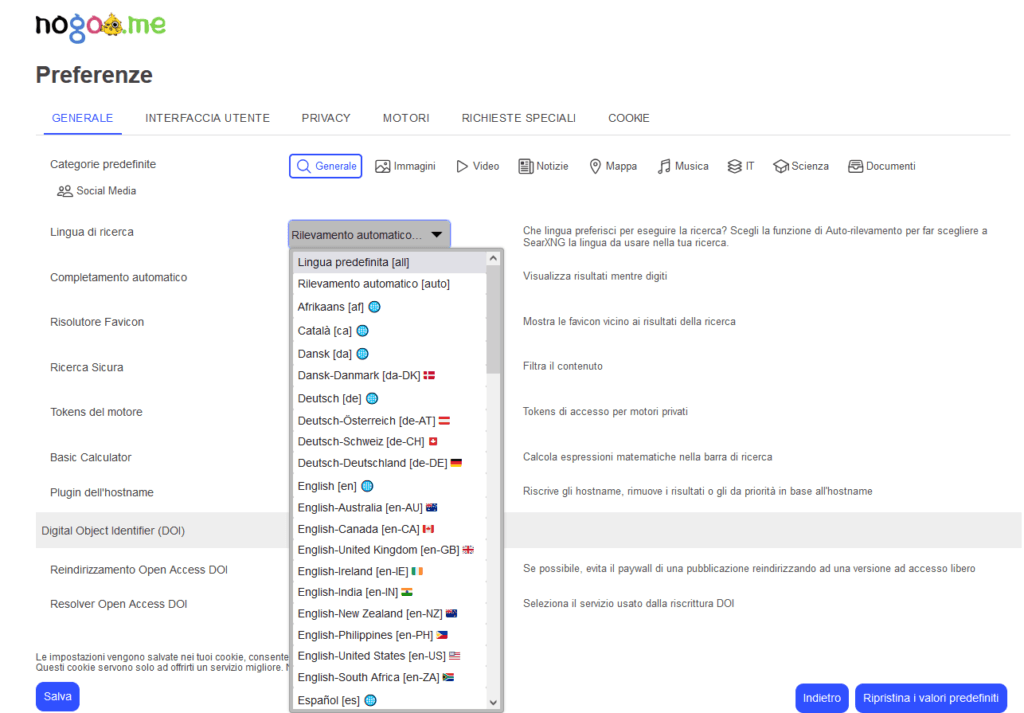Image resolution: width=1024 pixels, height=713 pixels.
Task: Select English [en] language
Action: [x=389, y=486]
